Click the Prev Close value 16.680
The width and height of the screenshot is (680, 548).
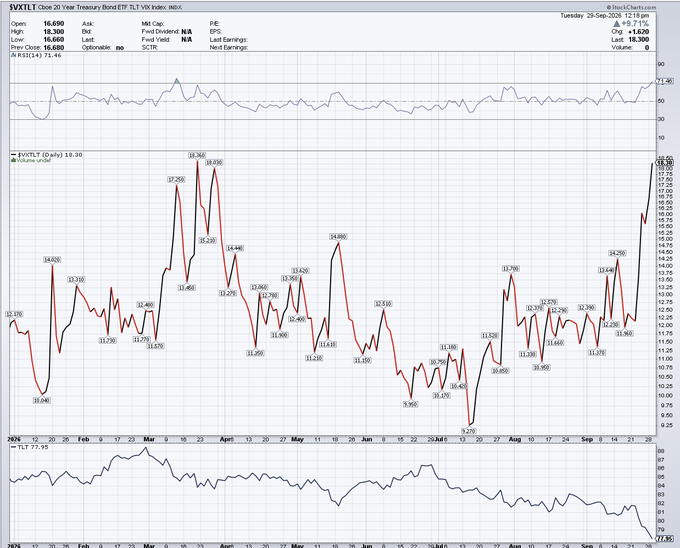(x=53, y=47)
